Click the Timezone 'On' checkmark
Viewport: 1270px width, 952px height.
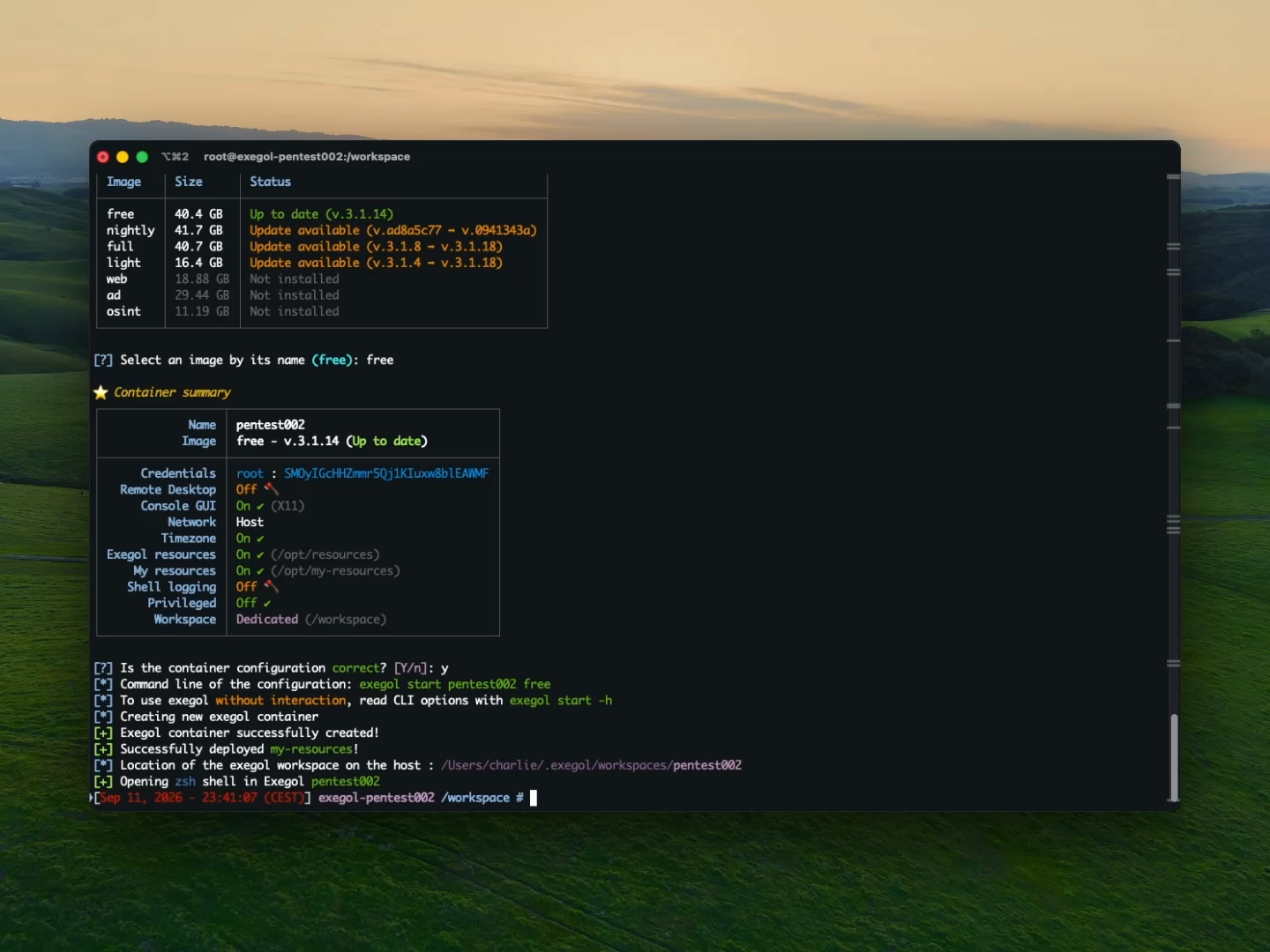(x=260, y=539)
